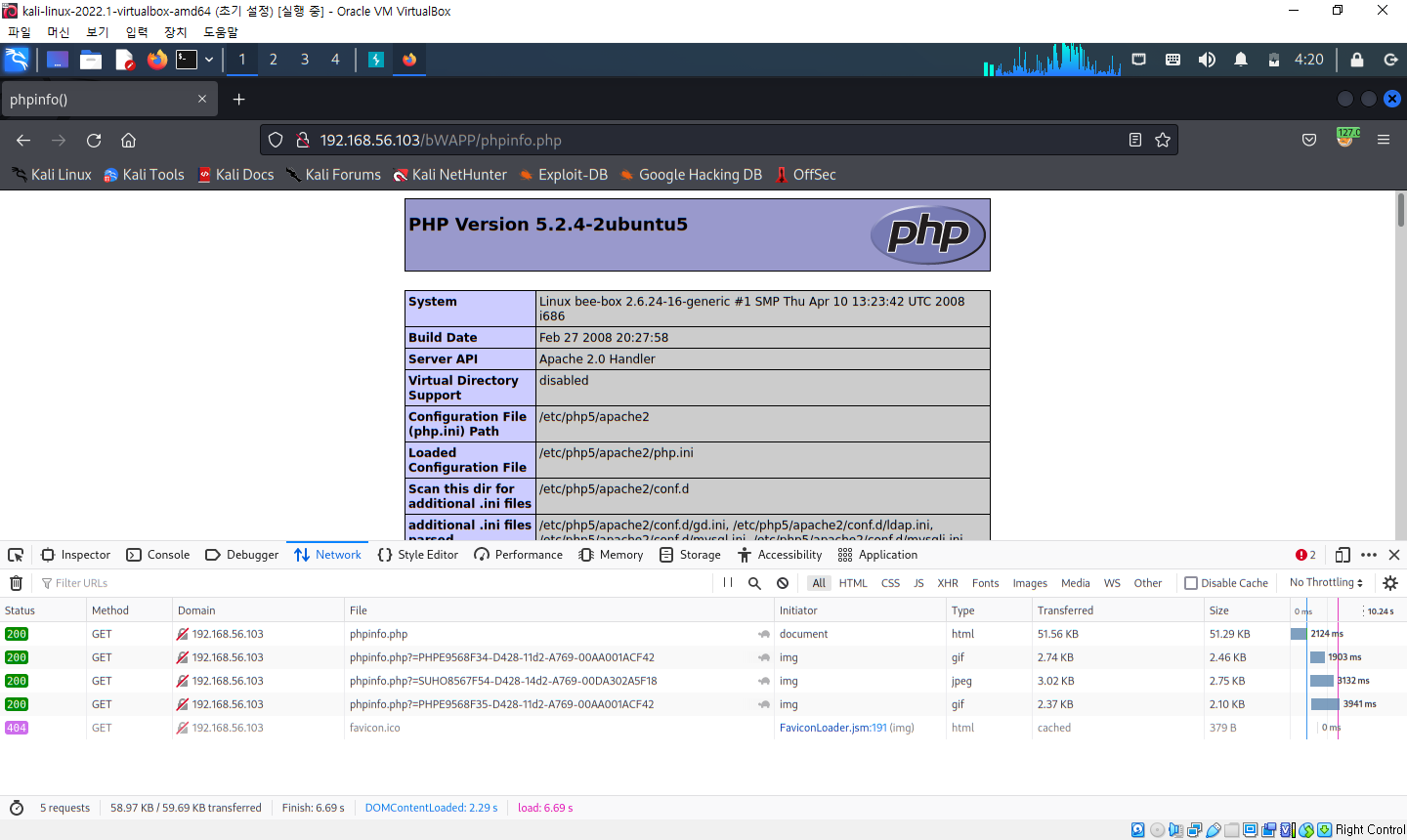Viewport: 1407px width, 840px height.
Task: Click the volume speaker icon in panel
Action: coord(1207,60)
